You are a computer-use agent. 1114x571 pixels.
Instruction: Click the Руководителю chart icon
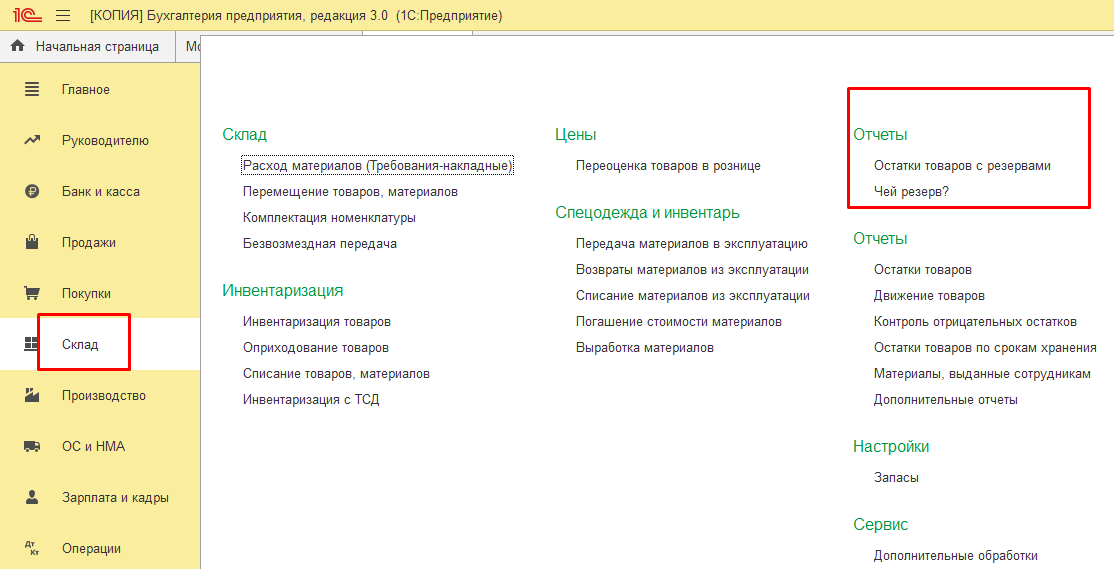click(32, 141)
